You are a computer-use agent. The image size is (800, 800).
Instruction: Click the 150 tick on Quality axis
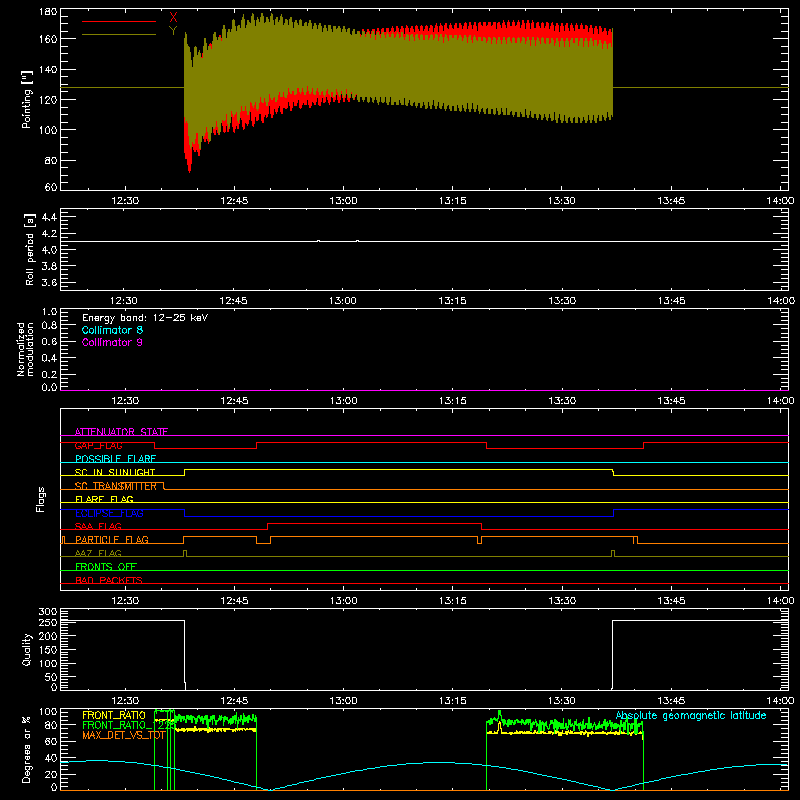point(48,650)
